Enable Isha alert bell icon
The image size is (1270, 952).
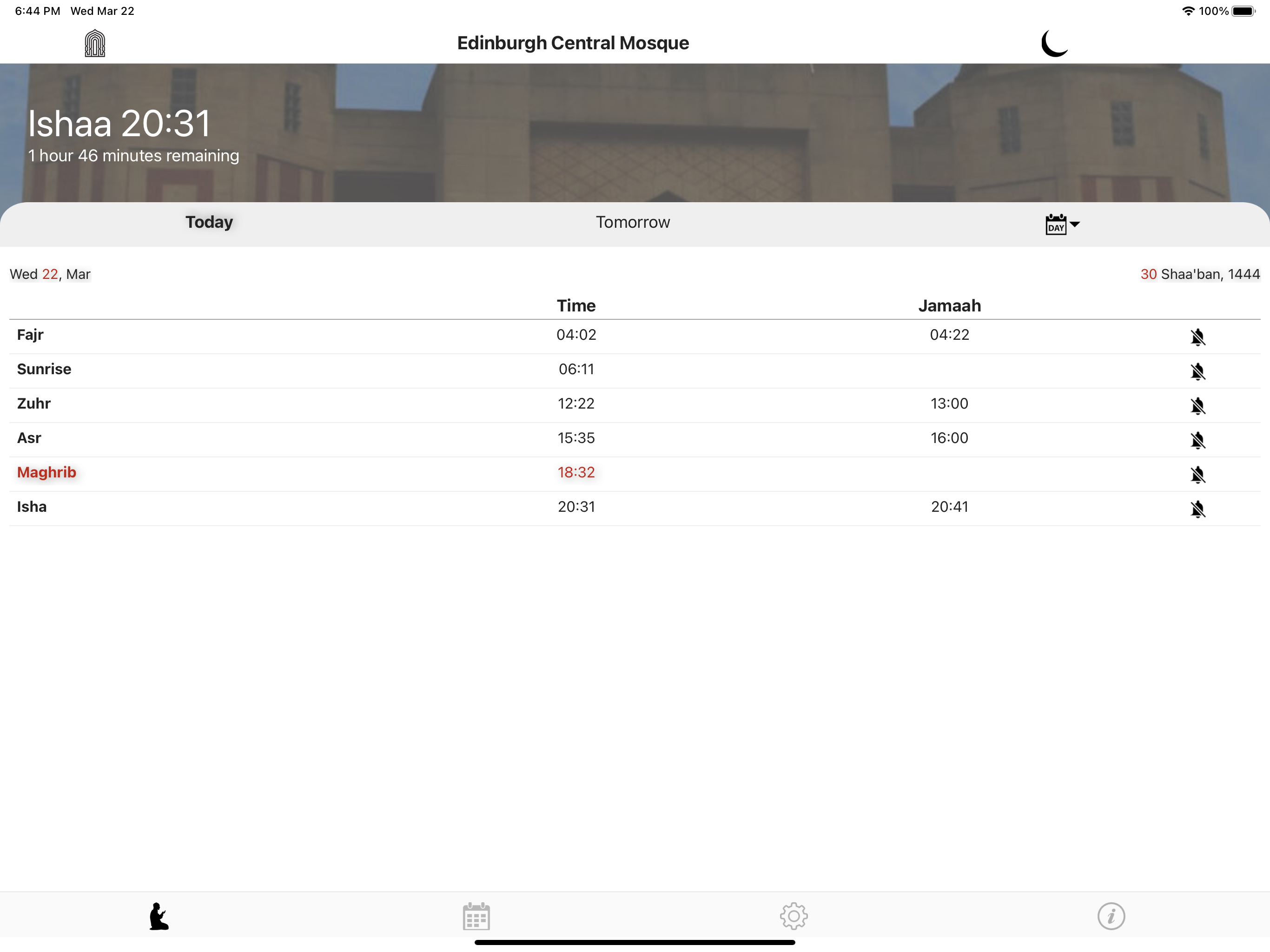click(1197, 509)
